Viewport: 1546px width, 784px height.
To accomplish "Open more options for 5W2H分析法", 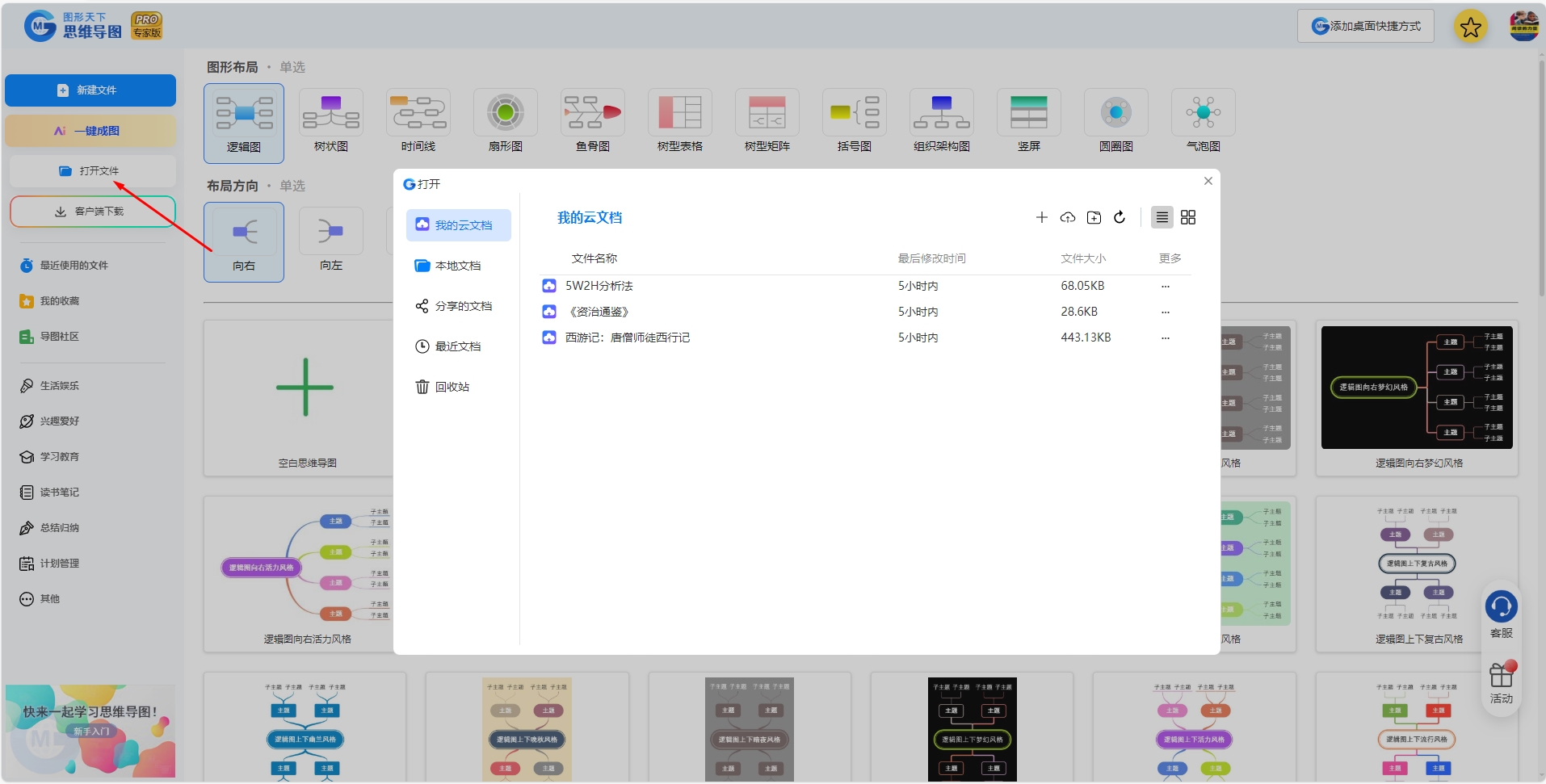I will (x=1166, y=286).
